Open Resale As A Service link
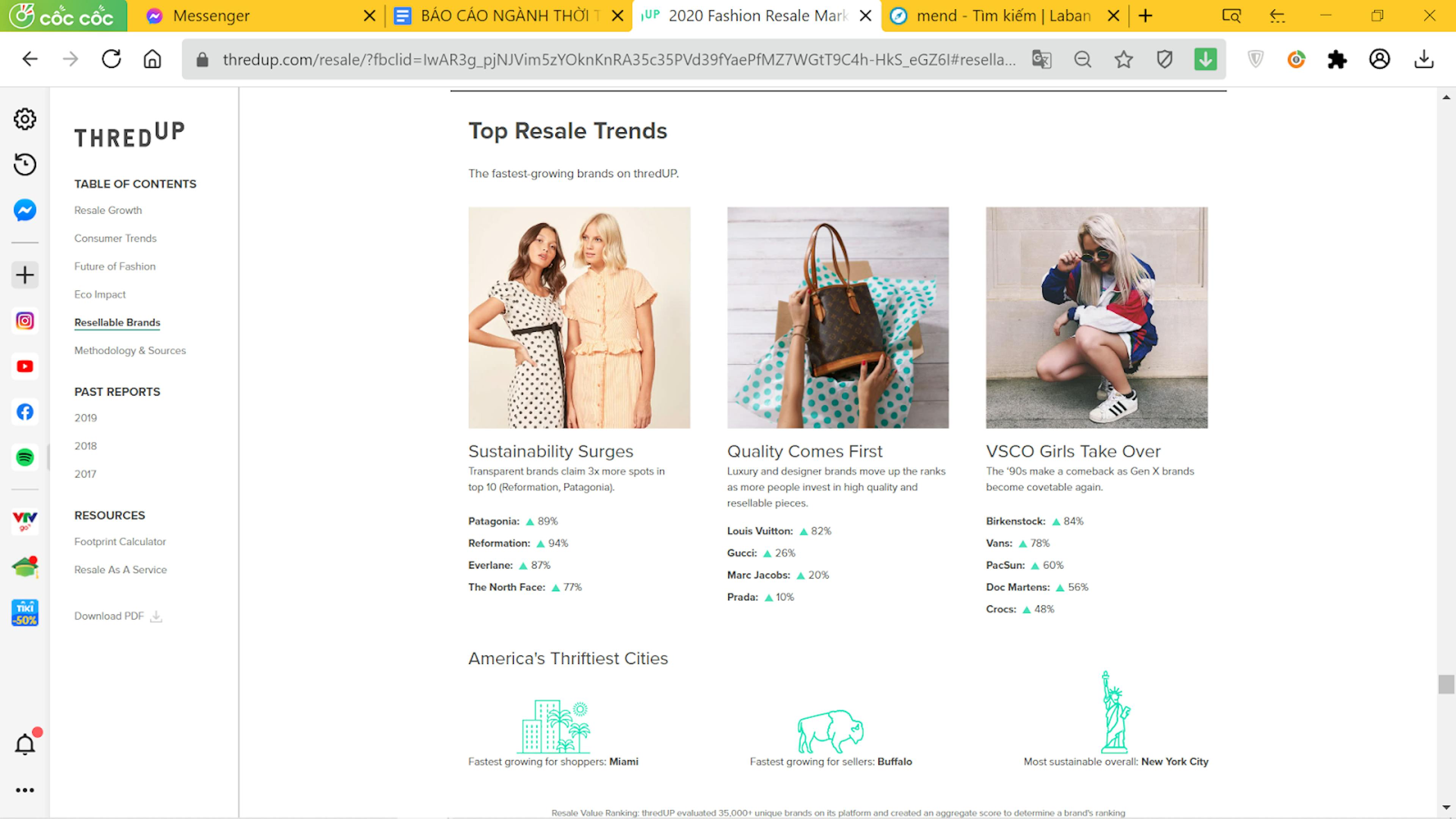Viewport: 1456px width, 819px height. tap(121, 570)
